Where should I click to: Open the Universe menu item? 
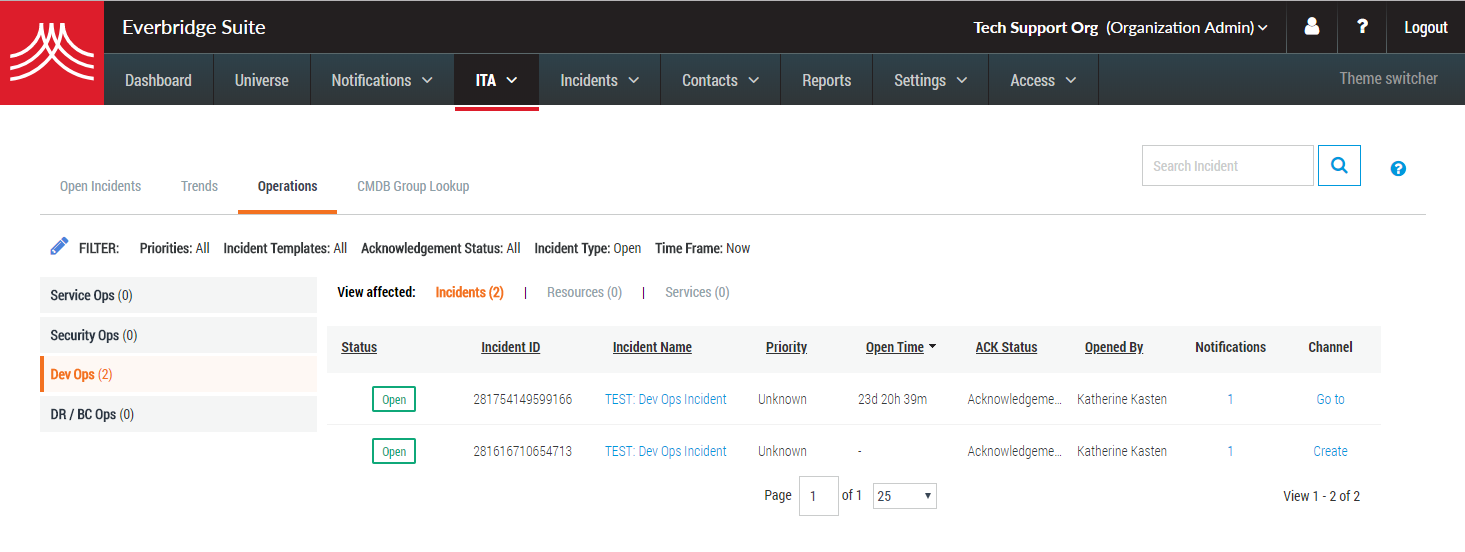pos(261,80)
